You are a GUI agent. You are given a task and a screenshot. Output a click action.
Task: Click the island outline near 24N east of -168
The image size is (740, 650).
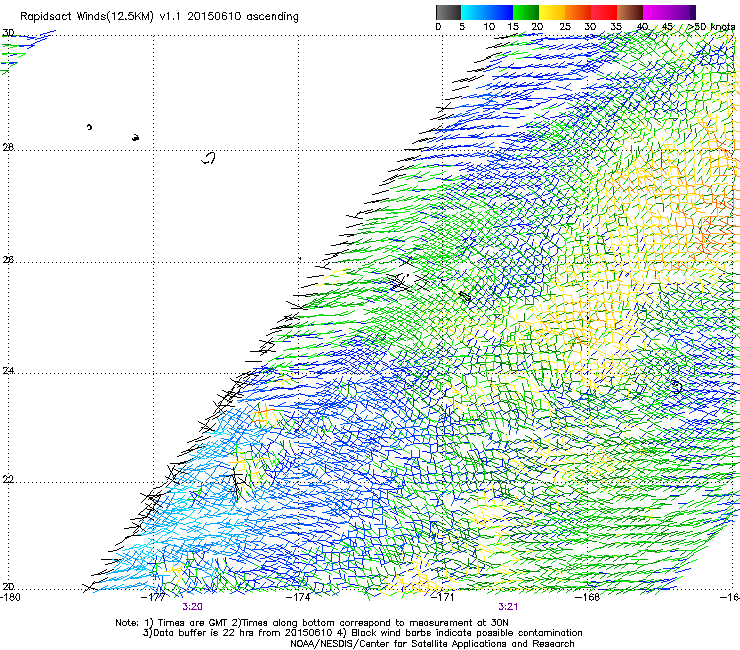click(676, 387)
